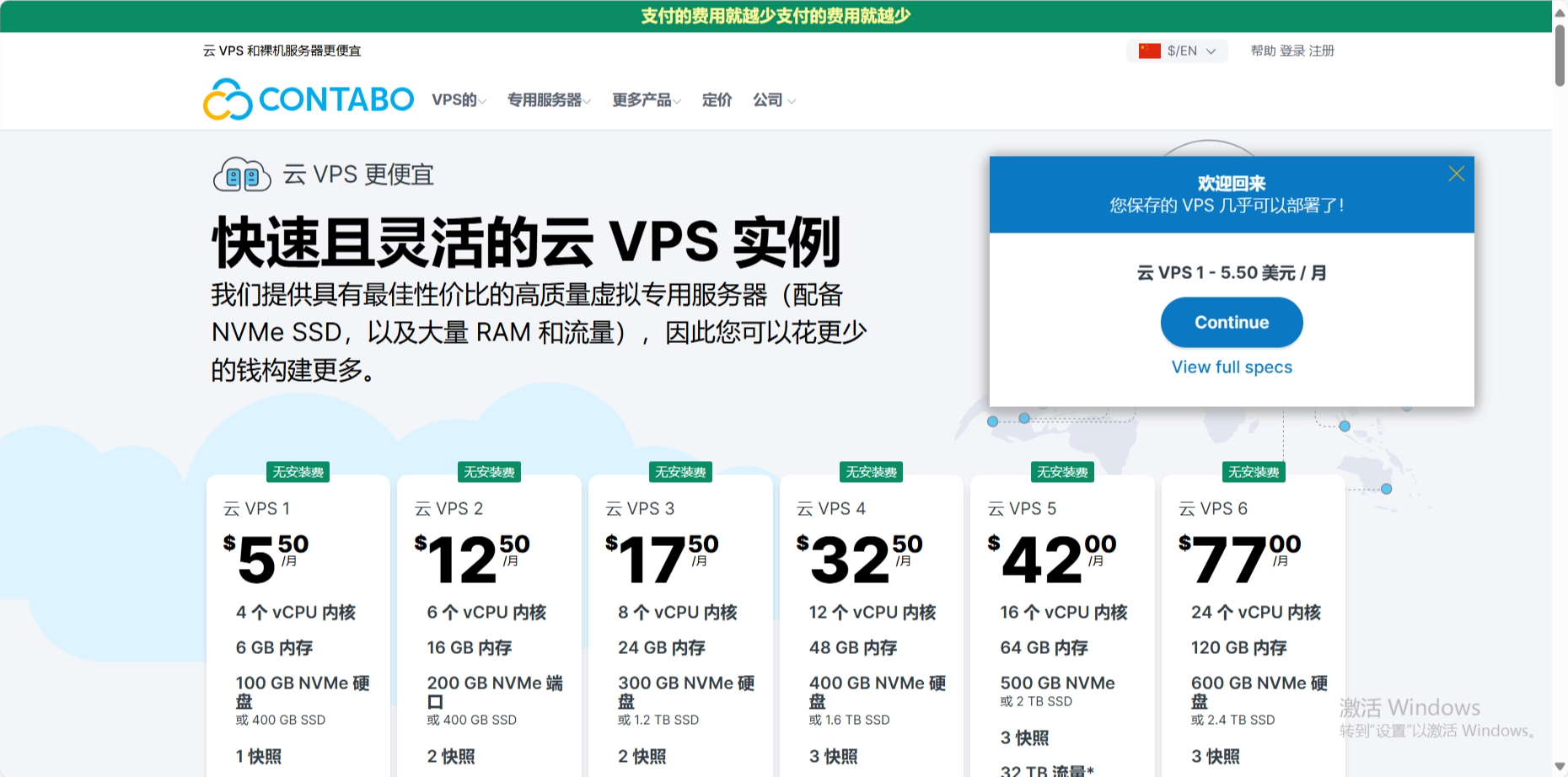Image resolution: width=1568 pixels, height=777 pixels.
Task: Click the 帮助 登录 注册 links
Action: click(x=1291, y=51)
